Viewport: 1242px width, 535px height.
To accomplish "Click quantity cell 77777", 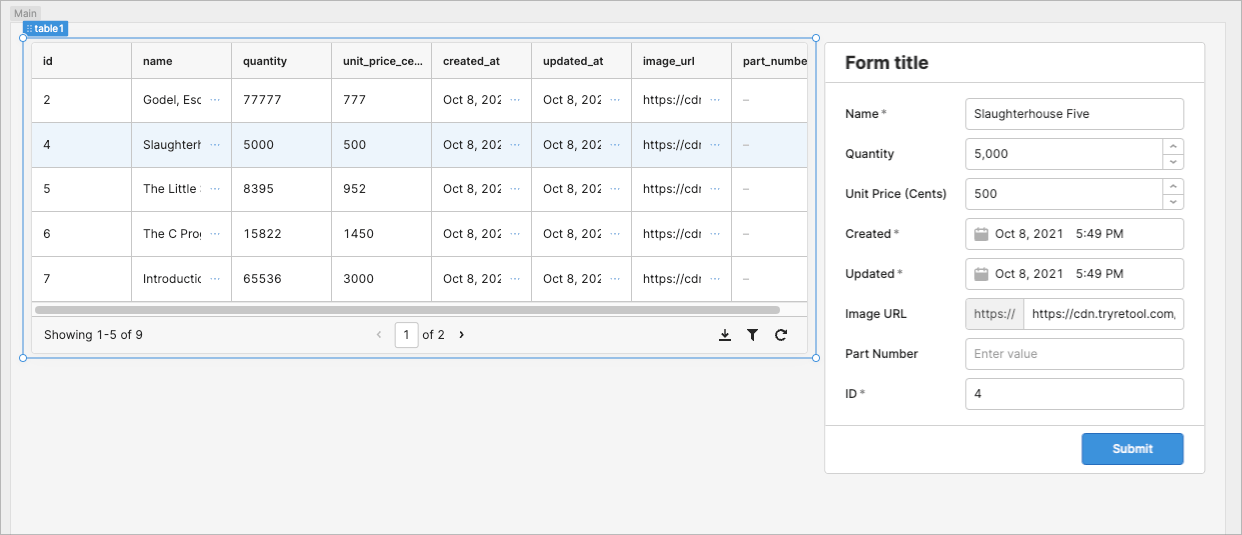I will point(281,100).
